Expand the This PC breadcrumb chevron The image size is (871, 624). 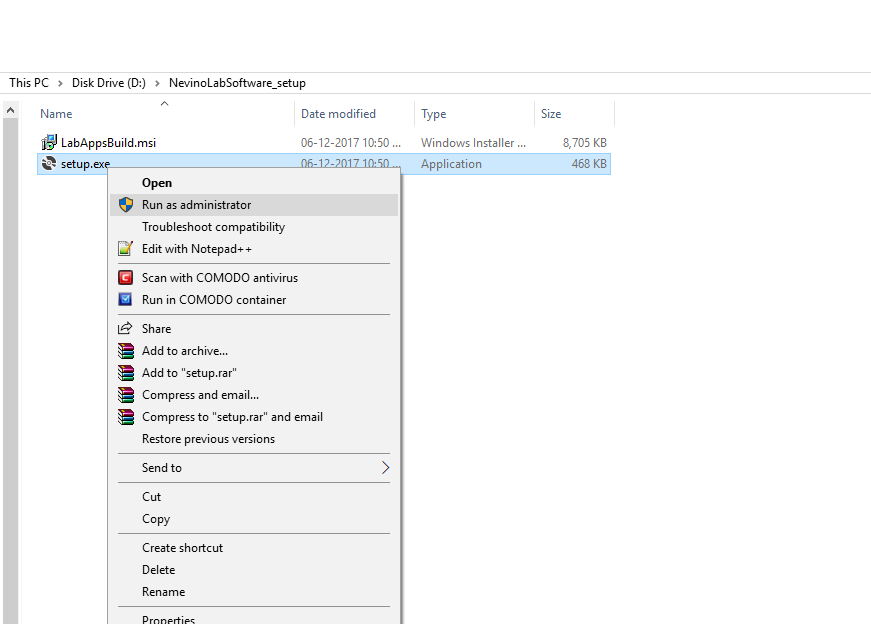(x=60, y=83)
